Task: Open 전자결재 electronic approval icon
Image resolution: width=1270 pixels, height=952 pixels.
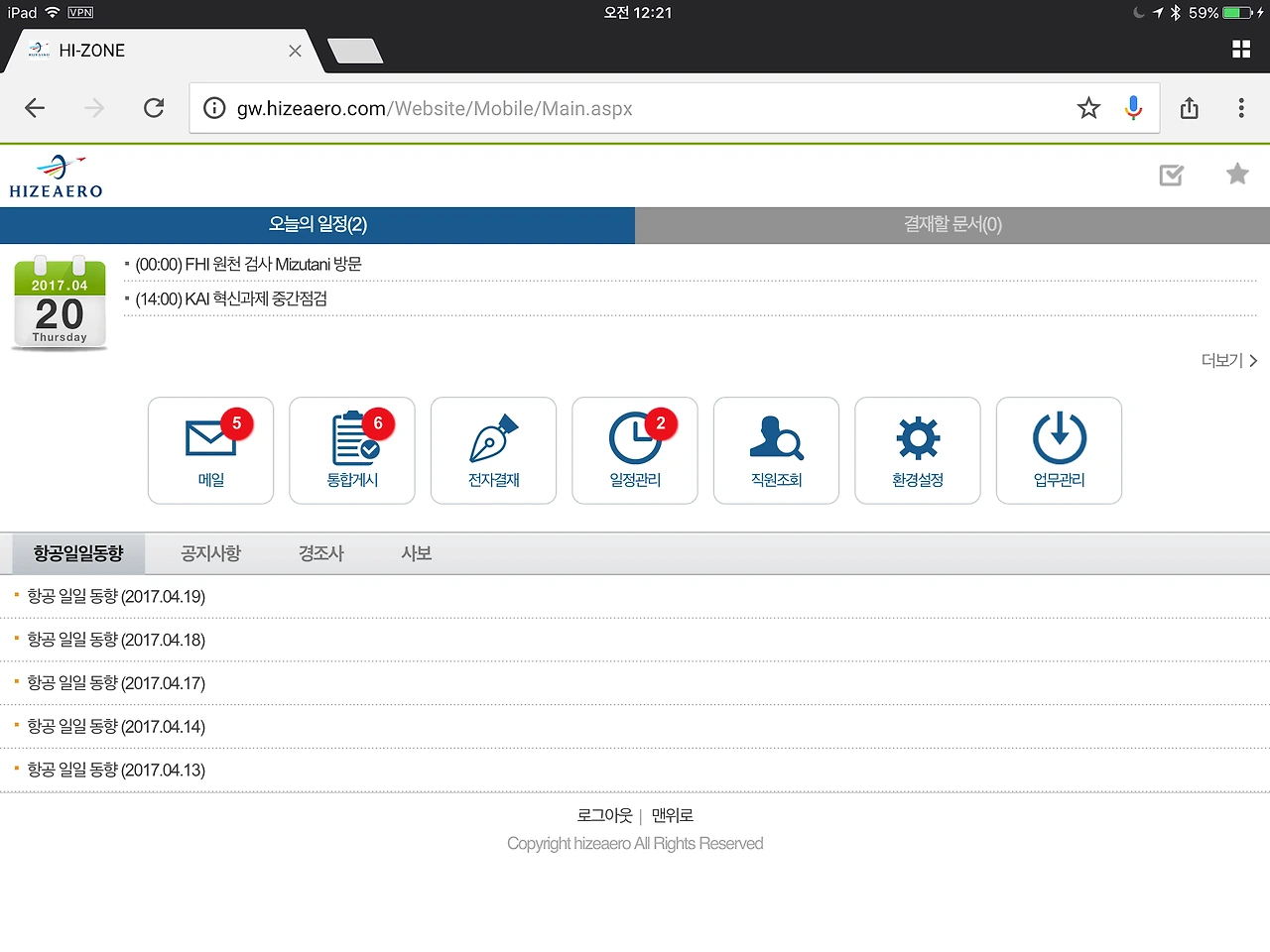Action: (494, 450)
